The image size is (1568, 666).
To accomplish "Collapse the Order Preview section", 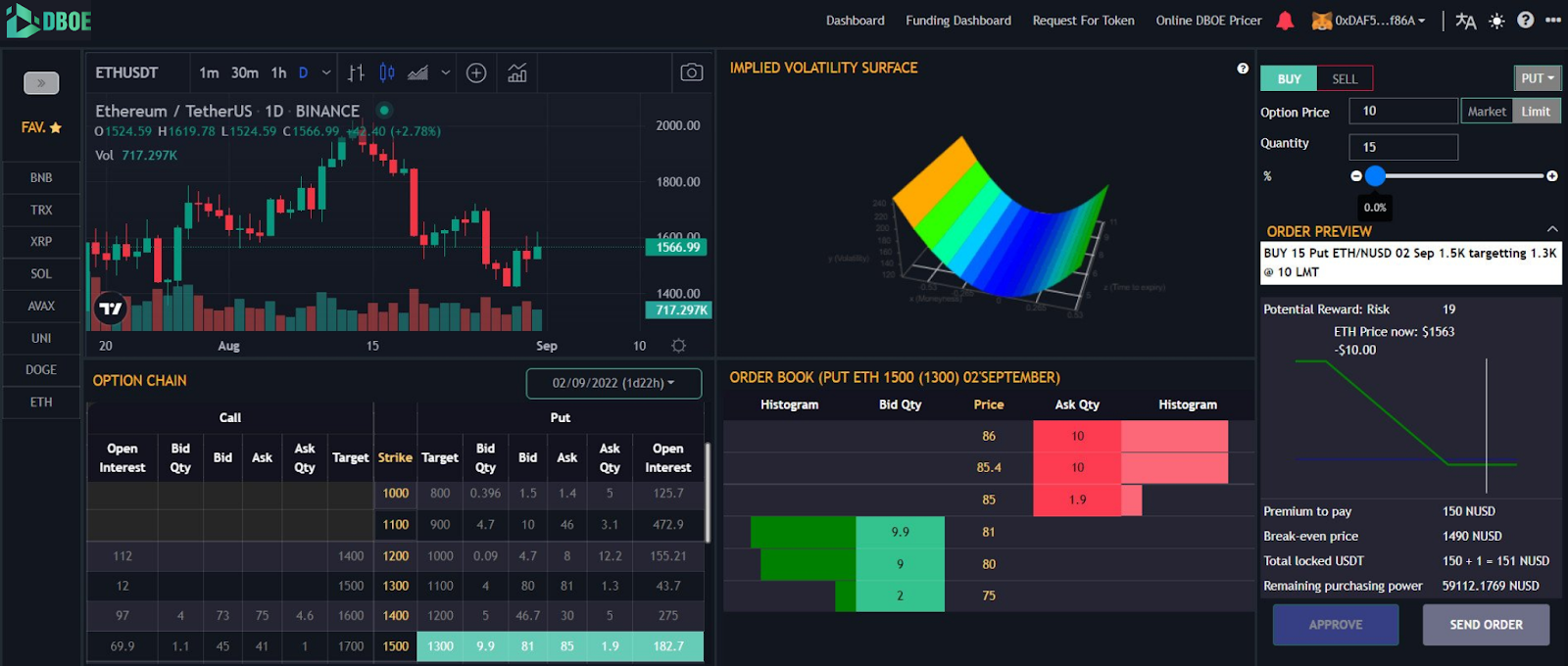I will (1552, 229).
